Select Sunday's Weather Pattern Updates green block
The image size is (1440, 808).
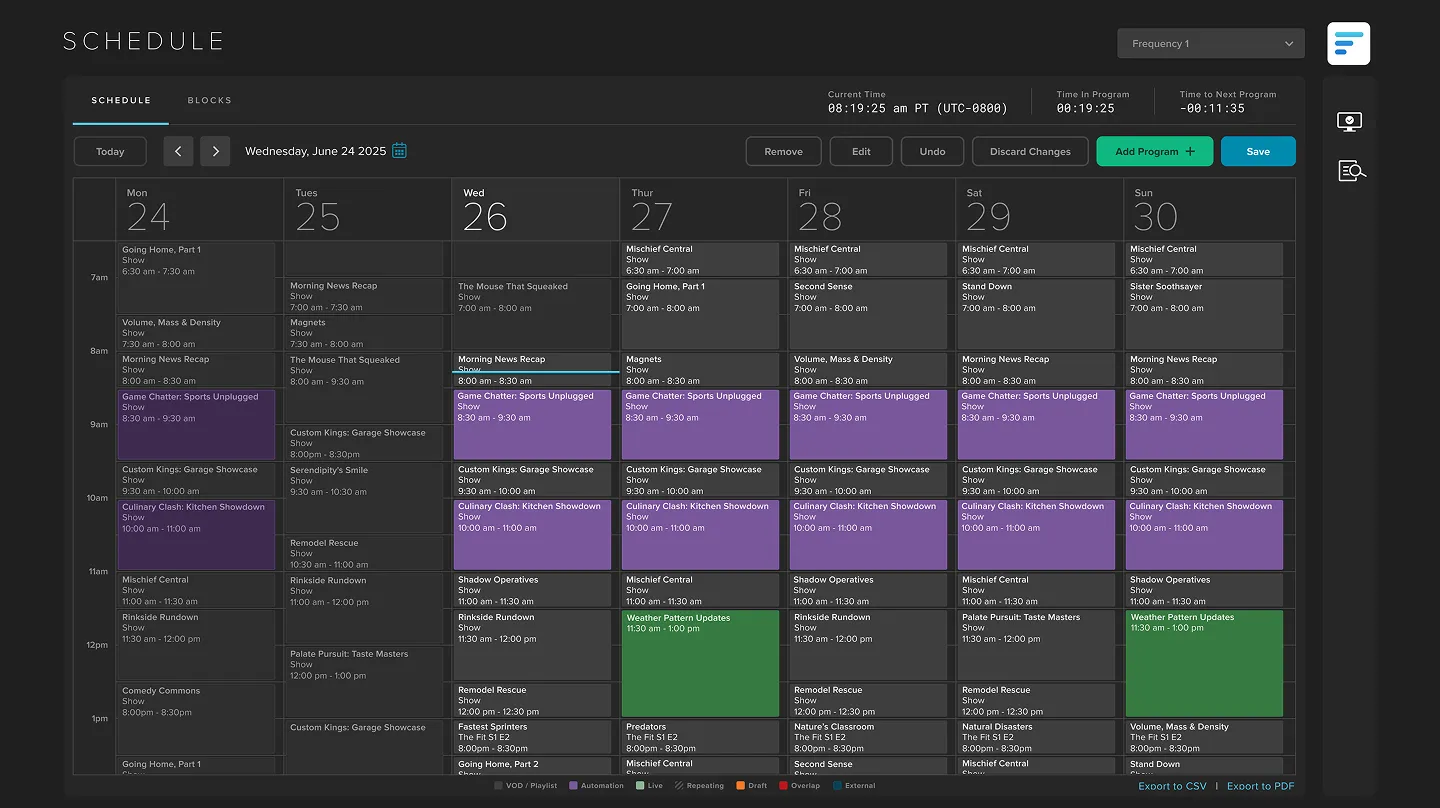(1204, 664)
